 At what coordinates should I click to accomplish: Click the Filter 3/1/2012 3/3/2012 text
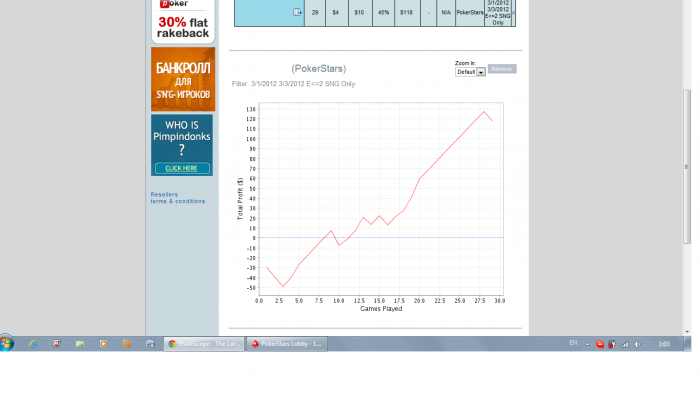point(293,84)
